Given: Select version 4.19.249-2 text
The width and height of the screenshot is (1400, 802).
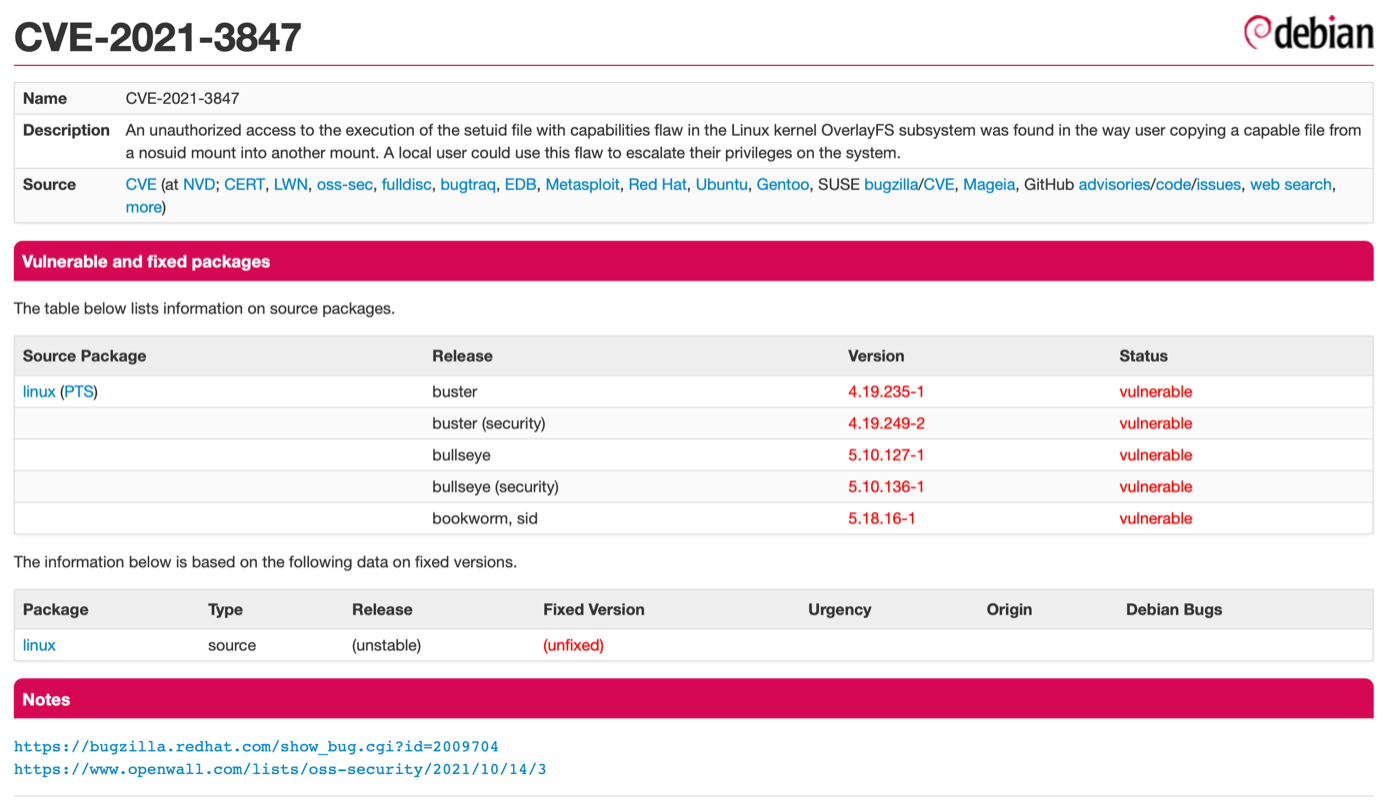Looking at the screenshot, I should [x=886, y=423].
